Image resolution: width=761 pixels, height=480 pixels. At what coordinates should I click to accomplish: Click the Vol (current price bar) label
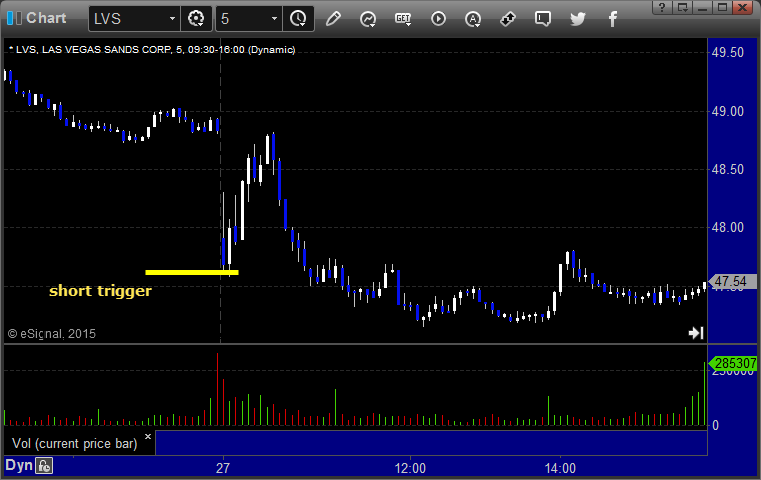coord(75,444)
